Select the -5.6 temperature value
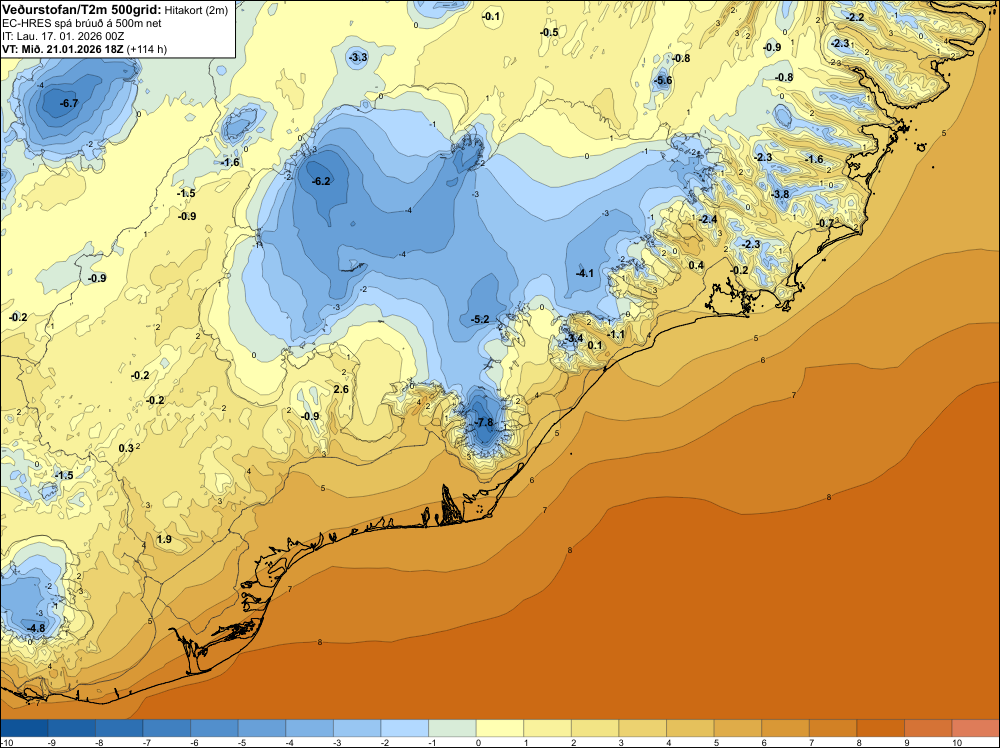Image resolution: width=1000 pixels, height=748 pixels. point(663,80)
